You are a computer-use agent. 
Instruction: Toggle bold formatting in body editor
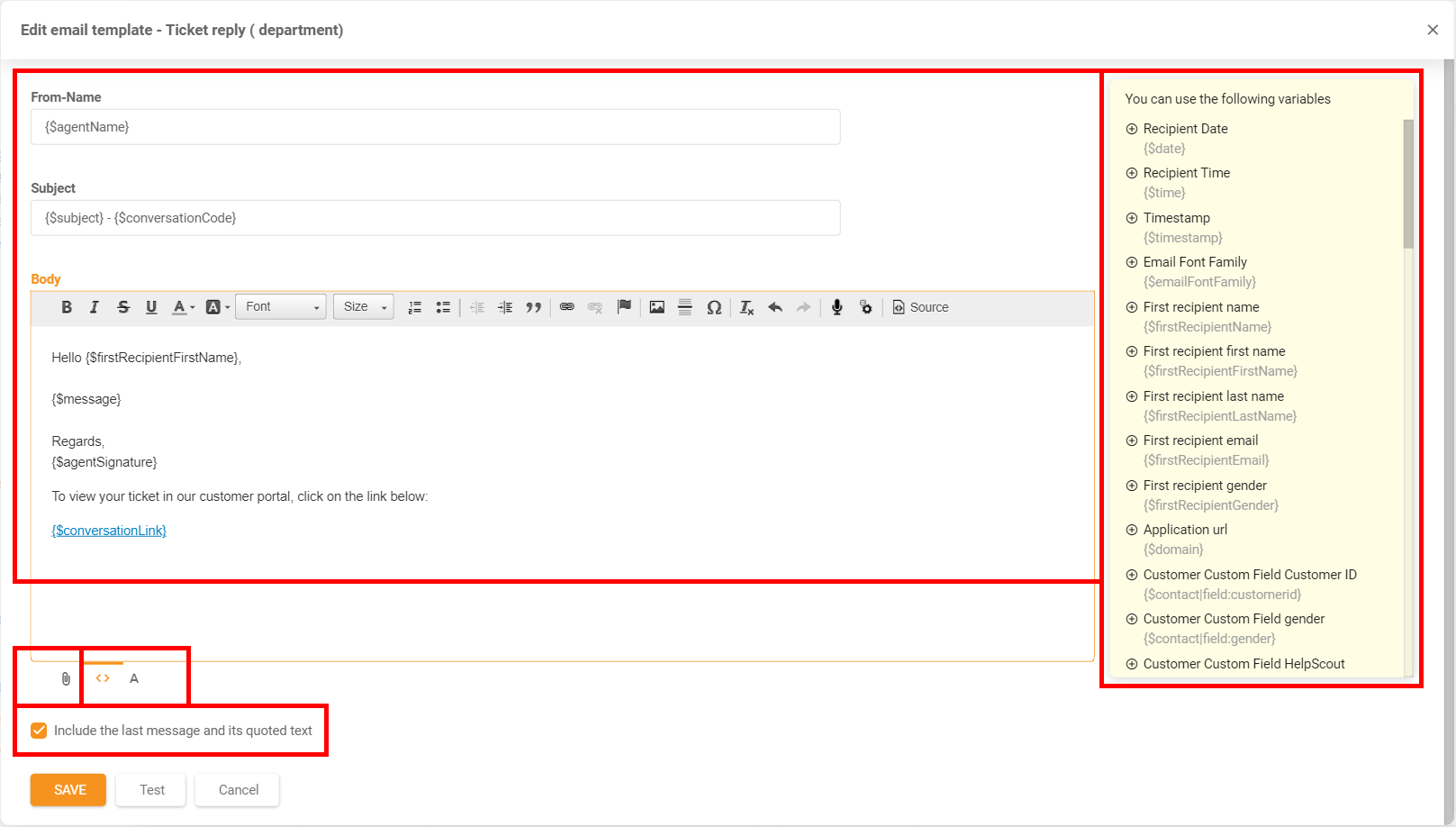pos(67,307)
